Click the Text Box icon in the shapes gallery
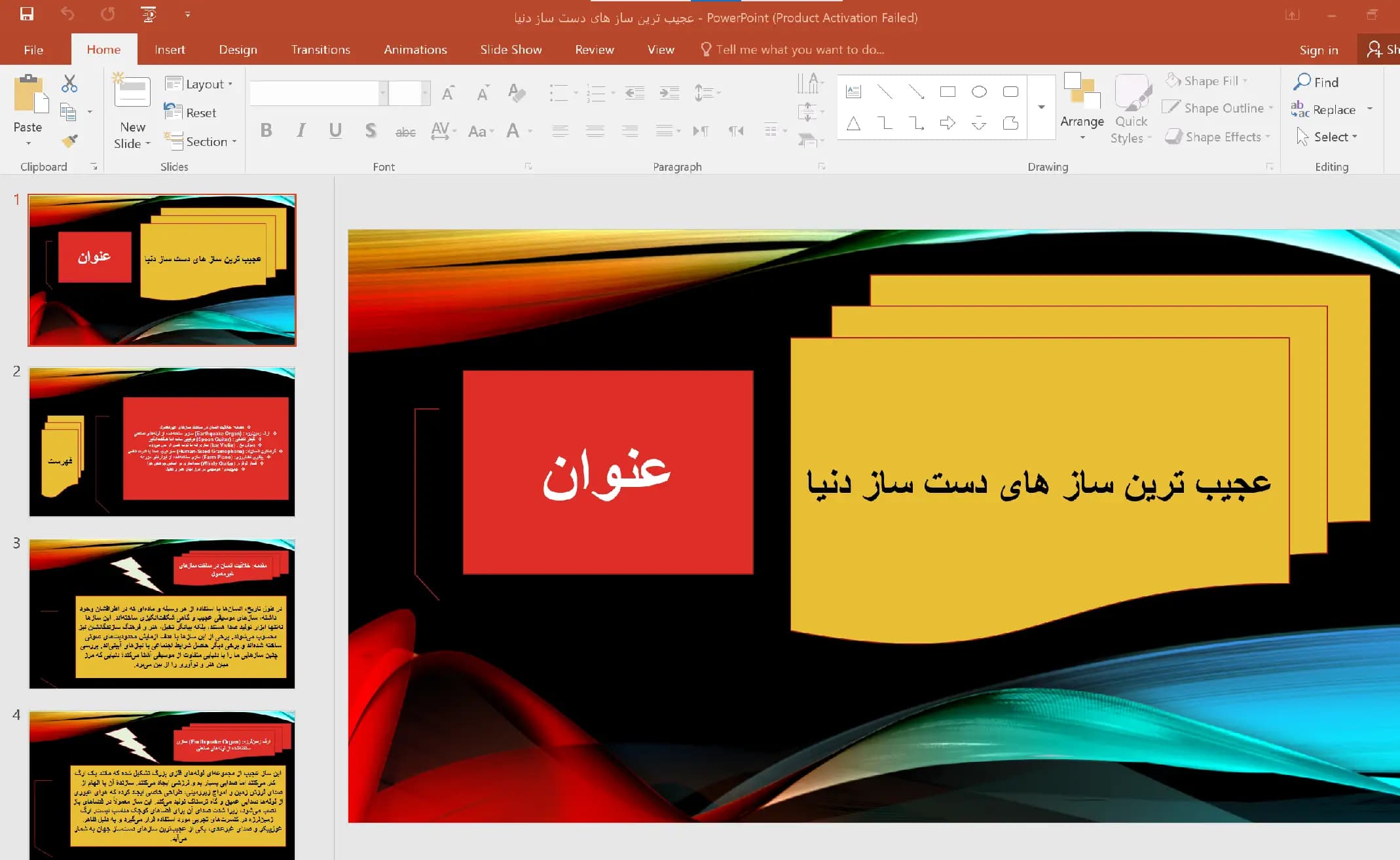Image resolution: width=1400 pixels, height=860 pixels. 853,92
